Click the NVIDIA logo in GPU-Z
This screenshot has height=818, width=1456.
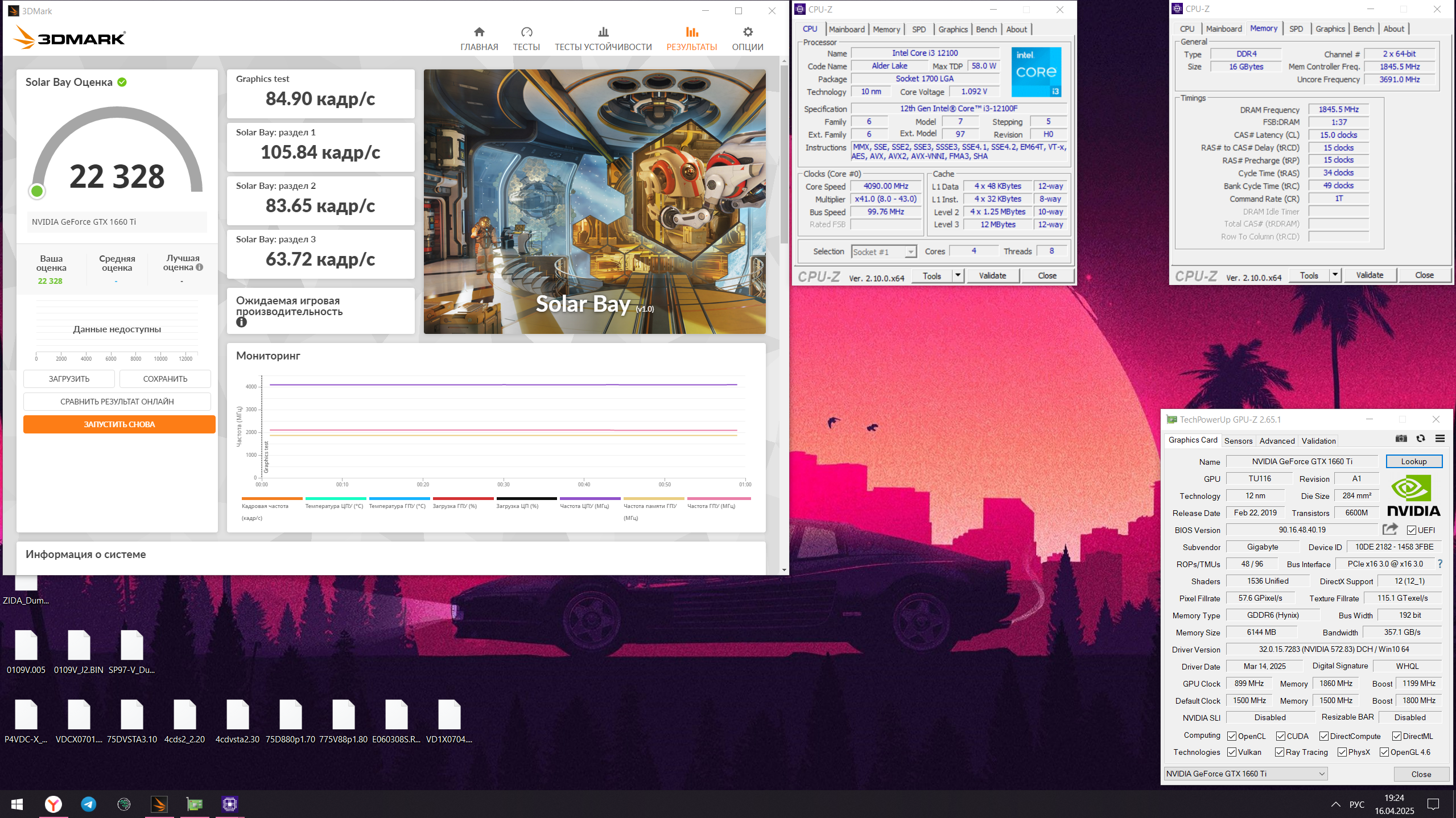(x=1413, y=496)
